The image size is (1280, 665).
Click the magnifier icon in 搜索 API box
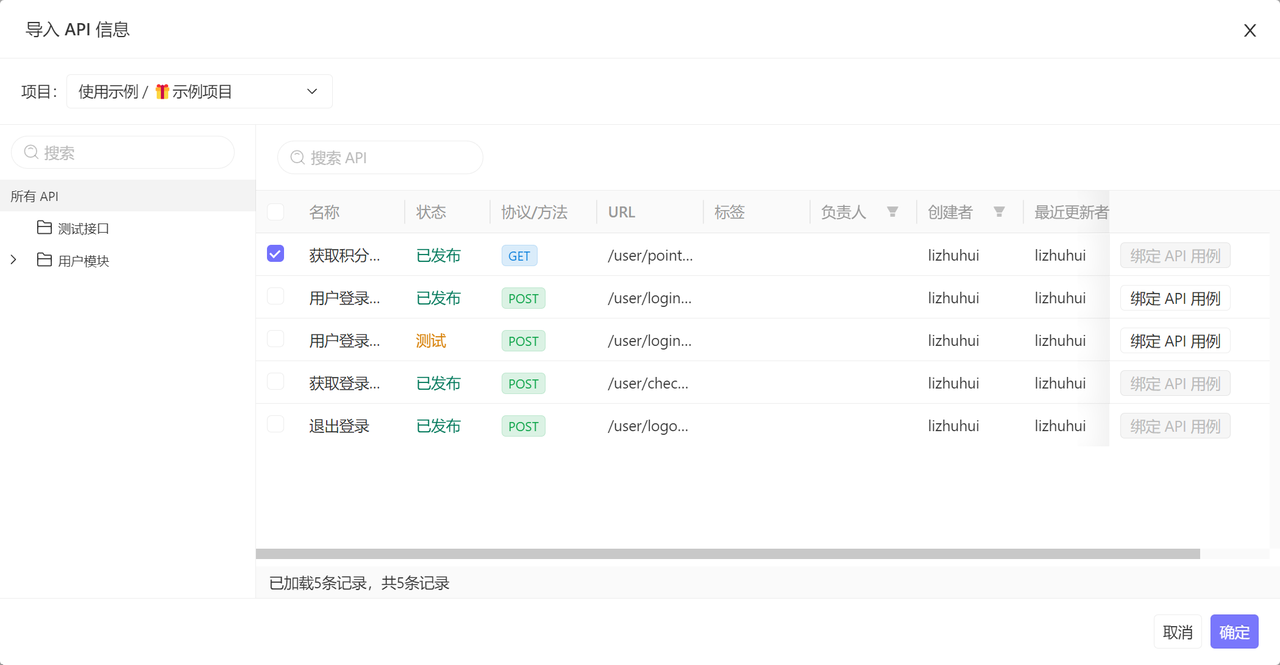click(298, 158)
